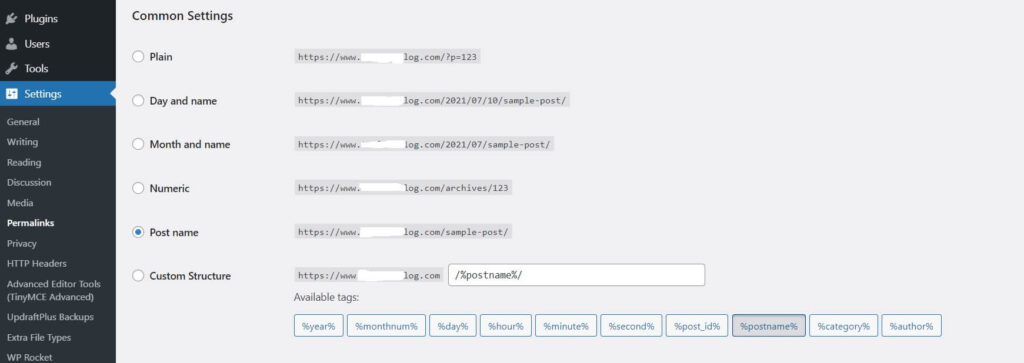Click the Common Settings heading
This screenshot has width=1024, height=363.
tap(182, 16)
